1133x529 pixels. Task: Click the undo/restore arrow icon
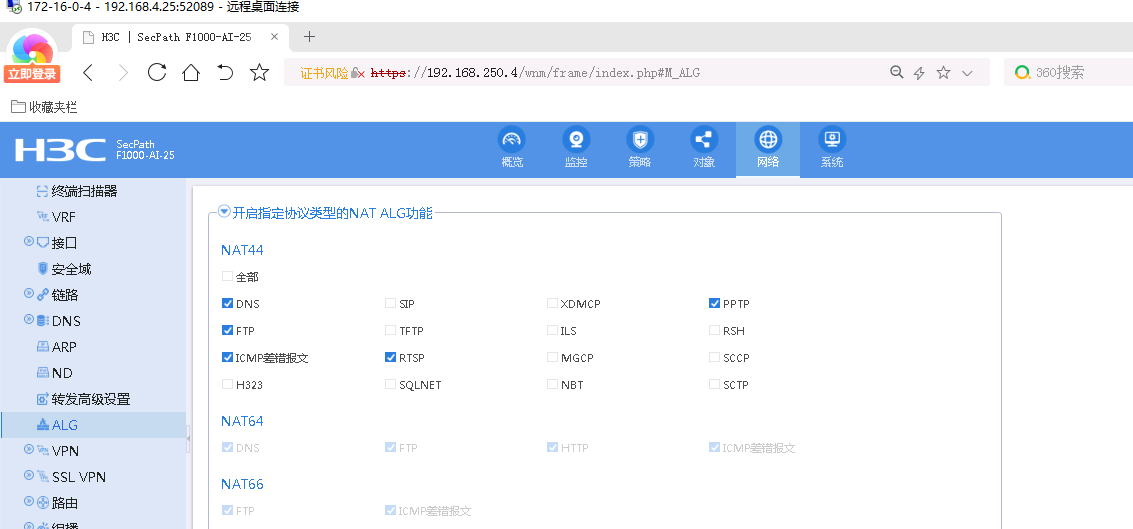(225, 72)
